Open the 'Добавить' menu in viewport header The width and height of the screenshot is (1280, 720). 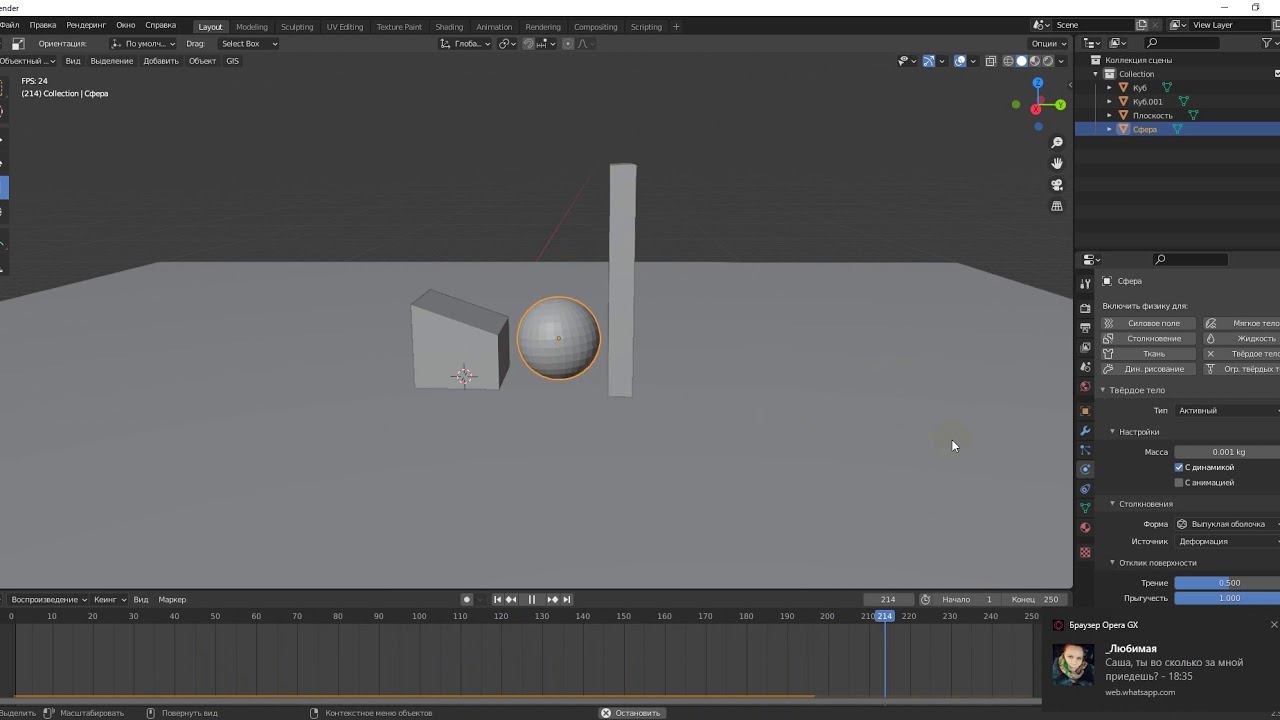click(x=160, y=61)
